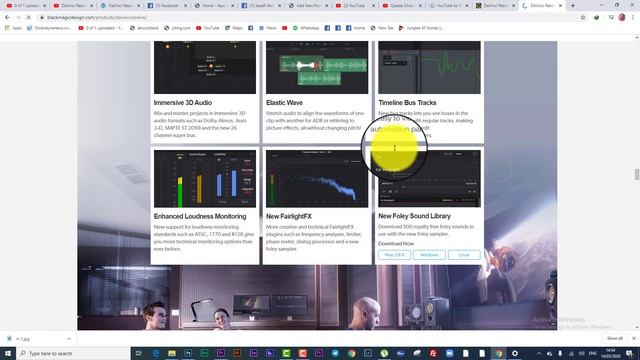Image resolution: width=640 pixels, height=360 pixels.
Task: Stop loading the page
Action: 29,18
